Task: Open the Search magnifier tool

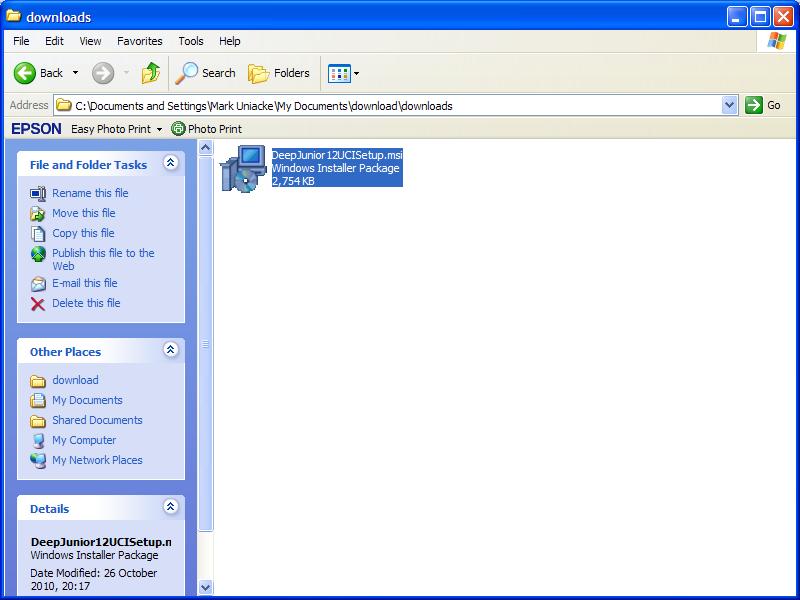Action: pyautogui.click(x=187, y=73)
